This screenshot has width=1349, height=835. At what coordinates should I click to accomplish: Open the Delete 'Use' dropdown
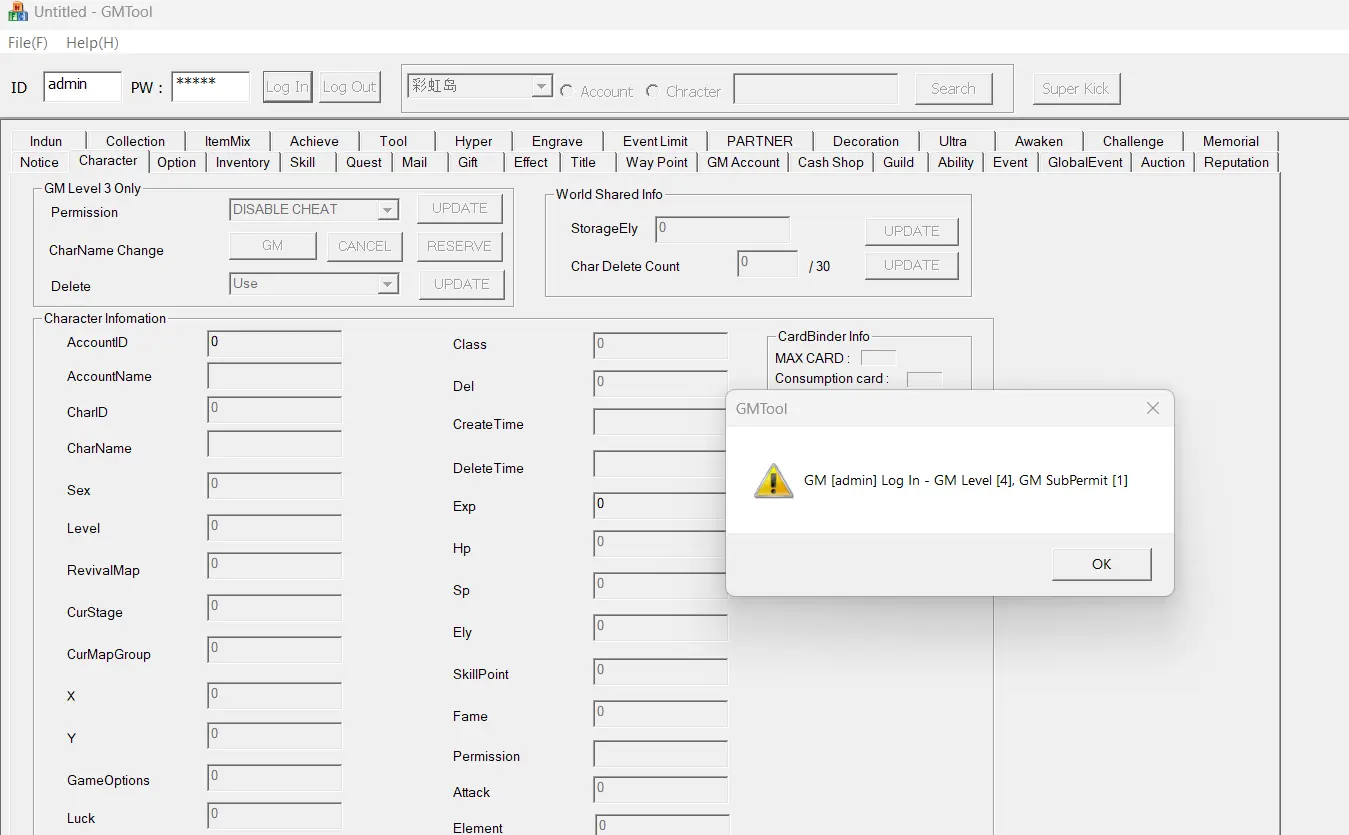[x=388, y=285]
